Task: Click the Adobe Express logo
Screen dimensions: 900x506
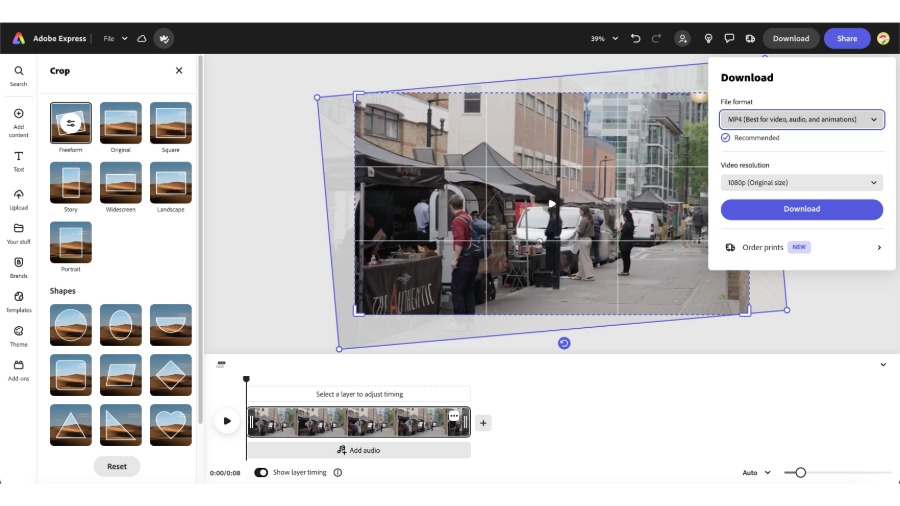Action: click(x=18, y=38)
